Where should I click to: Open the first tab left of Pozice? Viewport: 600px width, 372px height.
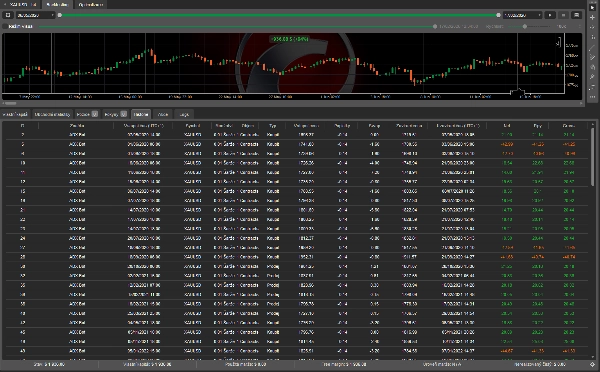pyautogui.click(x=52, y=114)
